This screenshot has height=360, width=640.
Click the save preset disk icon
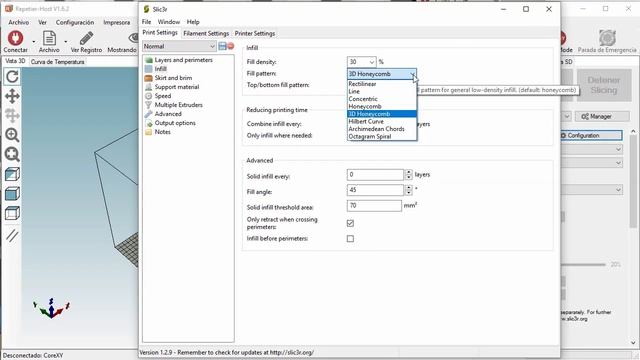click(222, 46)
